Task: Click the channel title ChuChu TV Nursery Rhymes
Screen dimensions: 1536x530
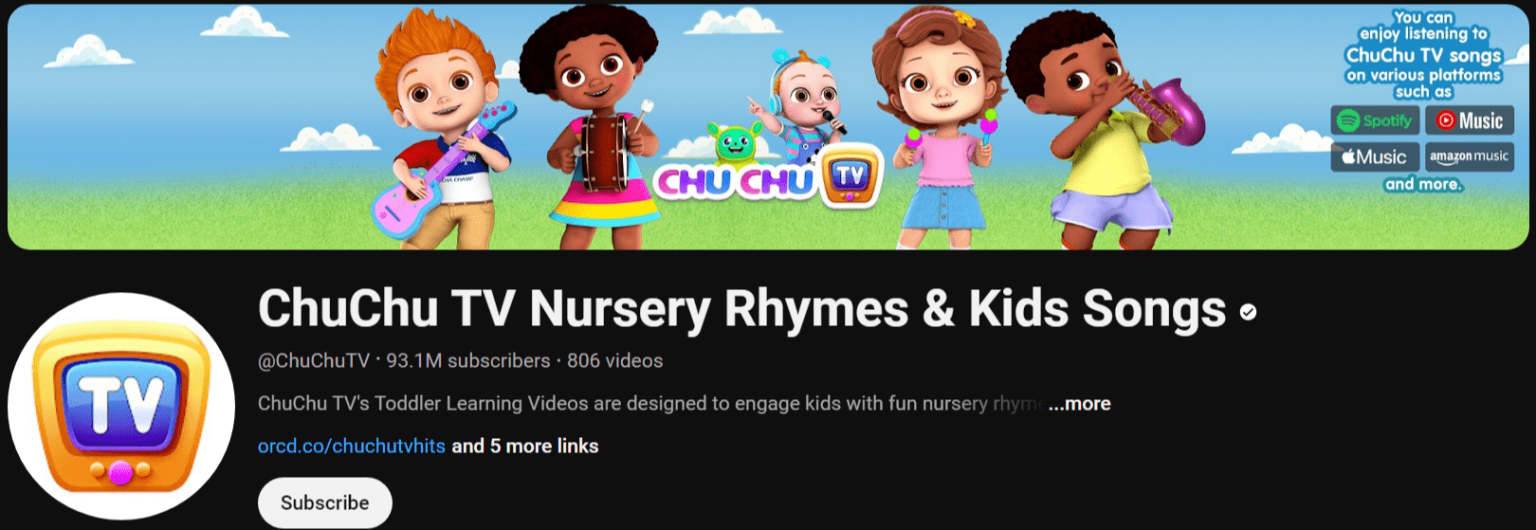Action: pyautogui.click(x=742, y=310)
